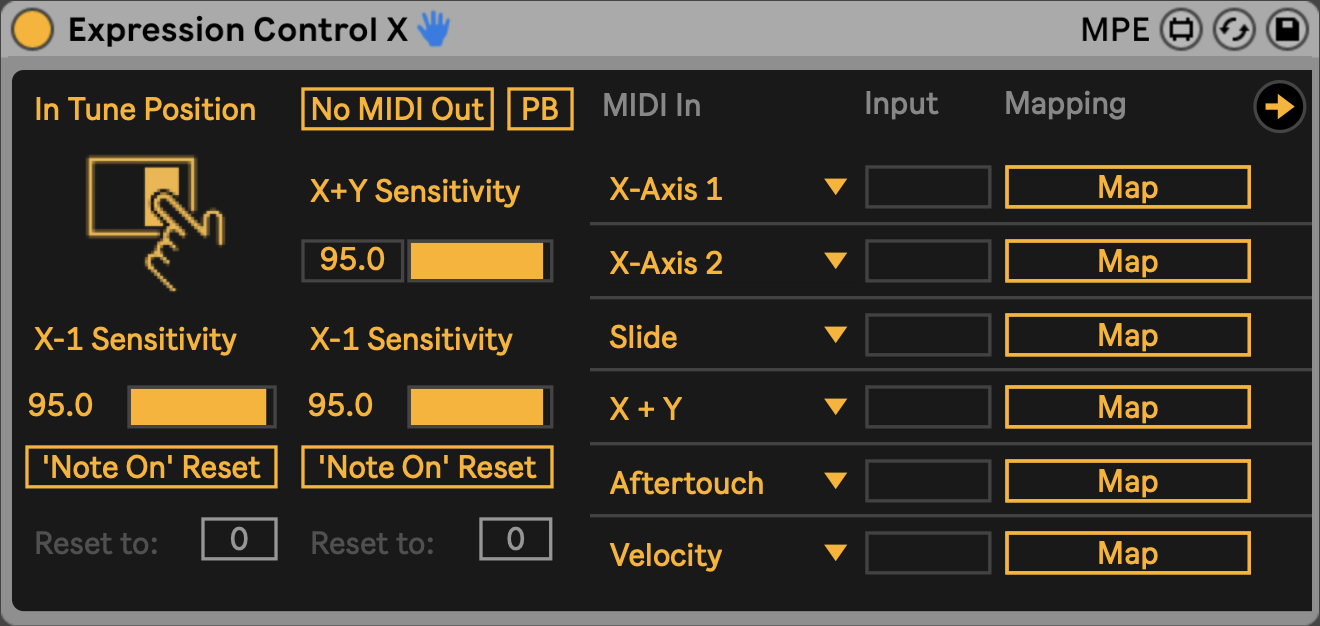This screenshot has width=1320, height=626.
Task: Click the left Reset to number field
Action: tap(239, 540)
